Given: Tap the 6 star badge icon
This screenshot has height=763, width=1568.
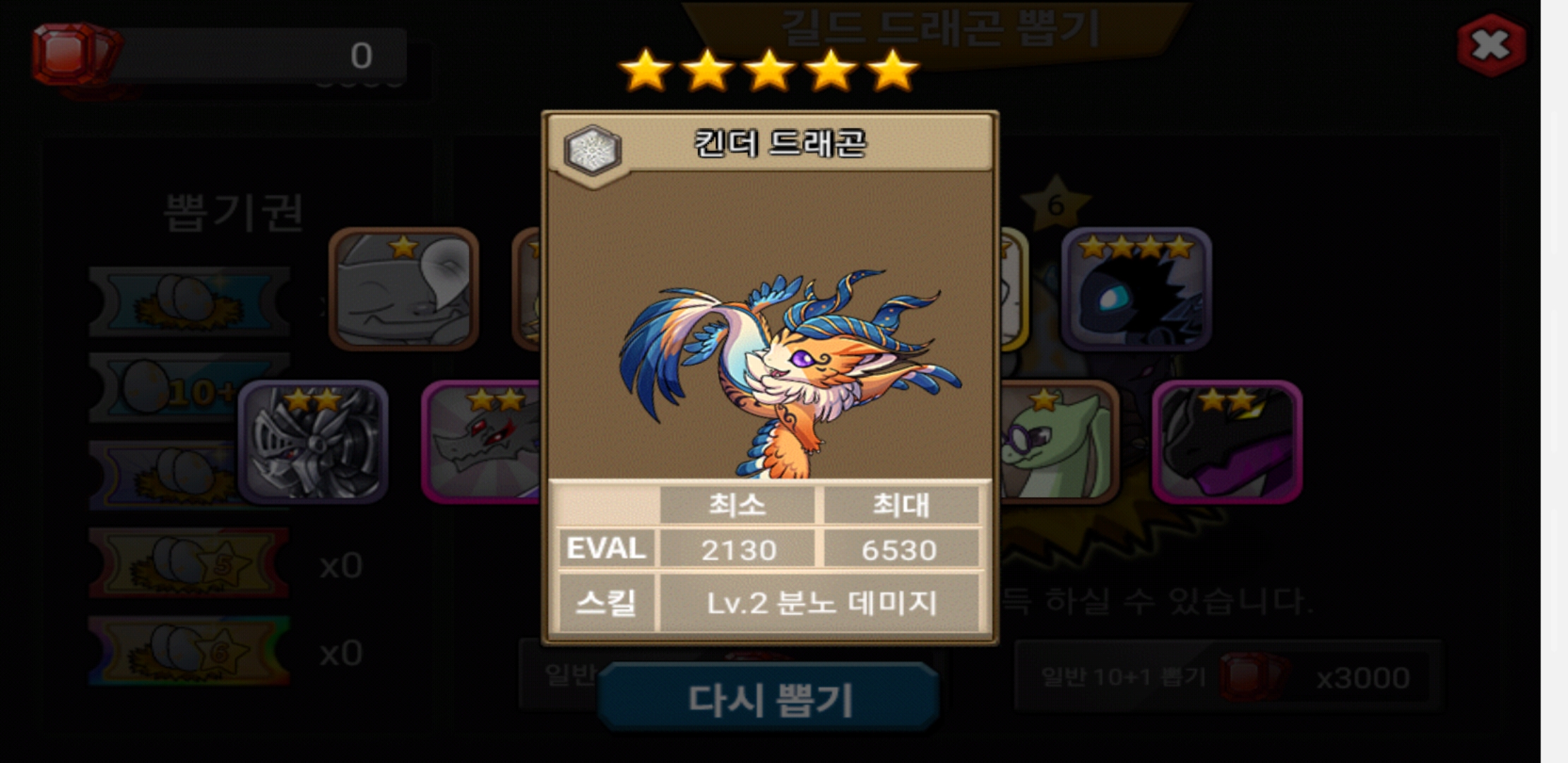Looking at the screenshot, I should point(1055,203).
